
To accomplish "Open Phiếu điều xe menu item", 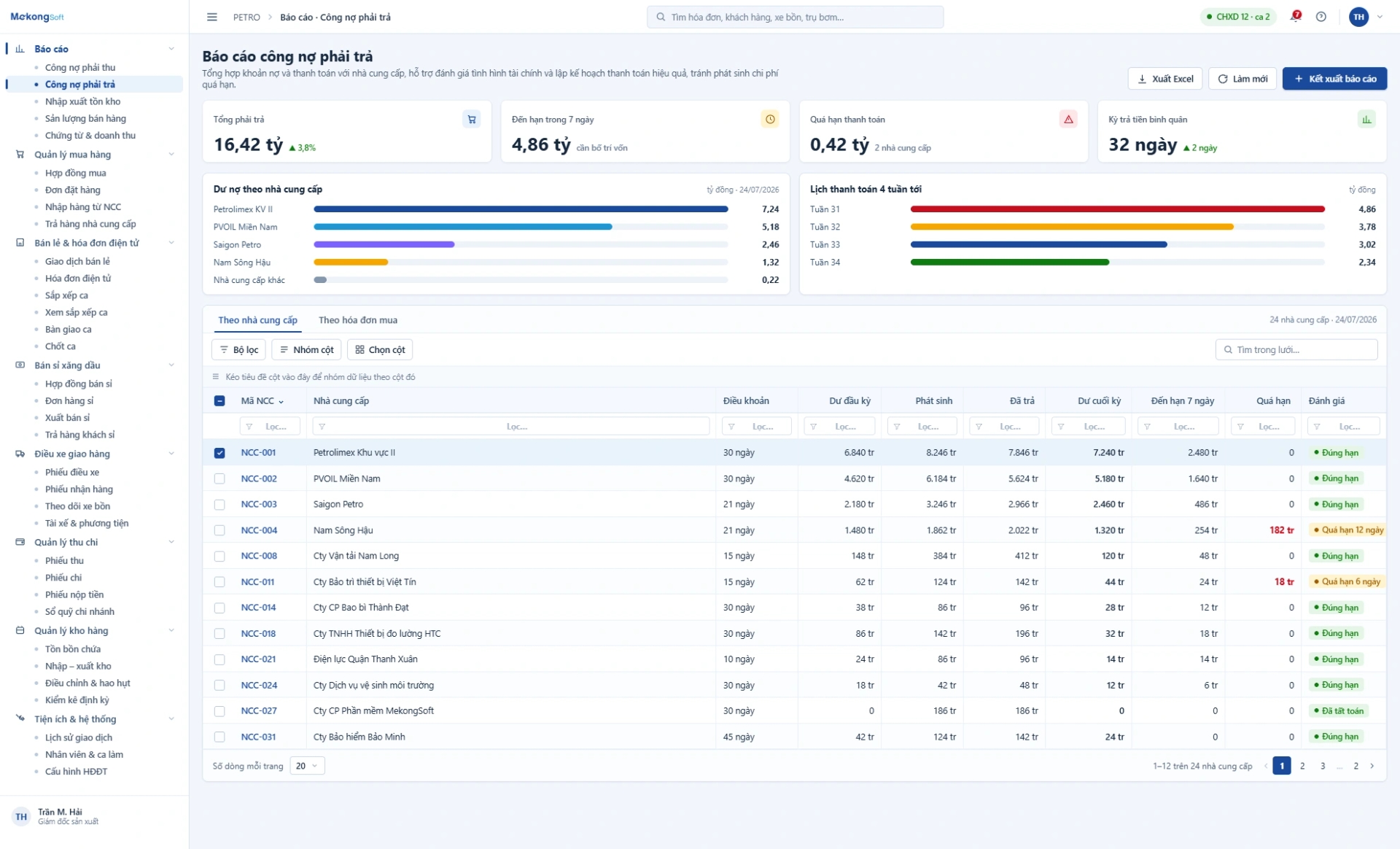I will tap(72, 473).
